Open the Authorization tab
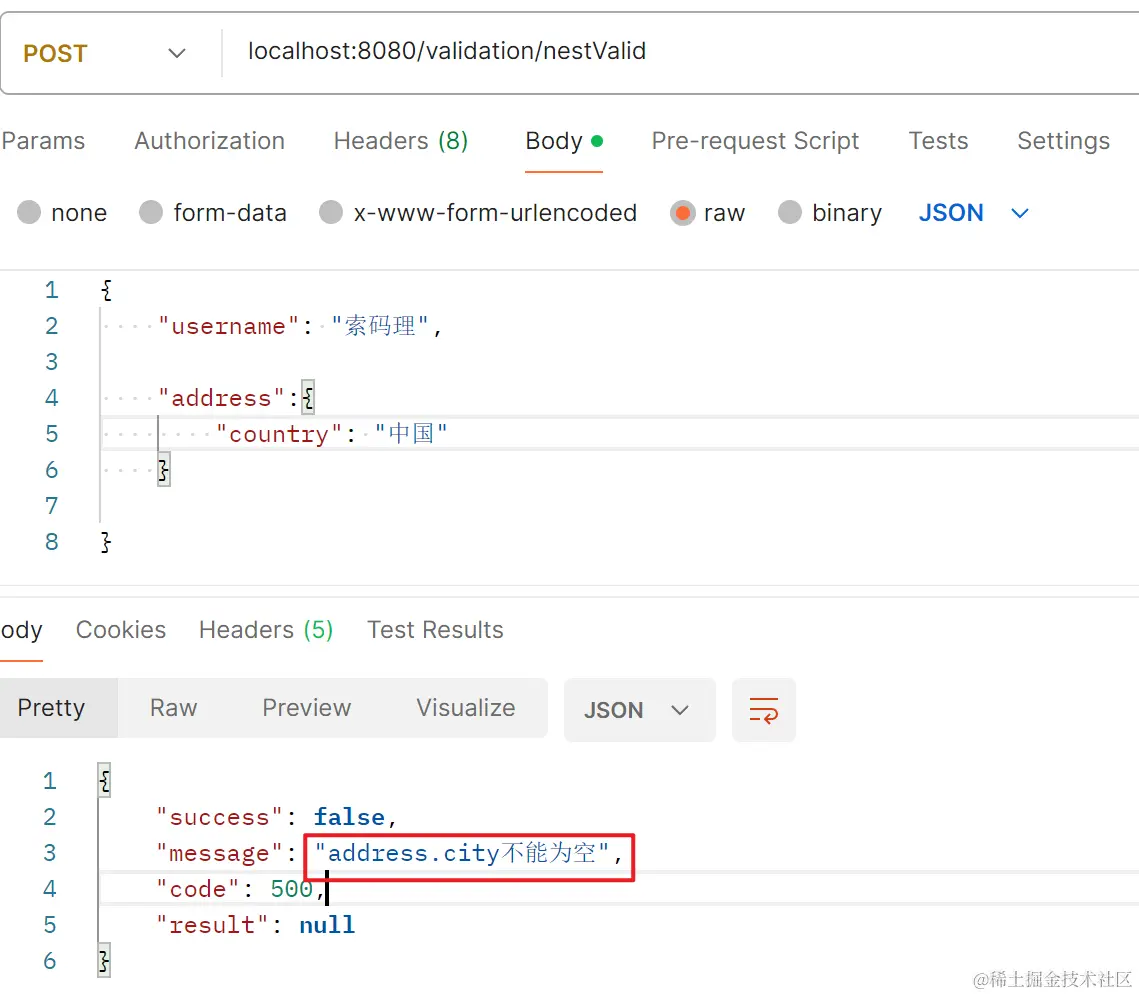The width and height of the screenshot is (1139, 996). (x=209, y=141)
